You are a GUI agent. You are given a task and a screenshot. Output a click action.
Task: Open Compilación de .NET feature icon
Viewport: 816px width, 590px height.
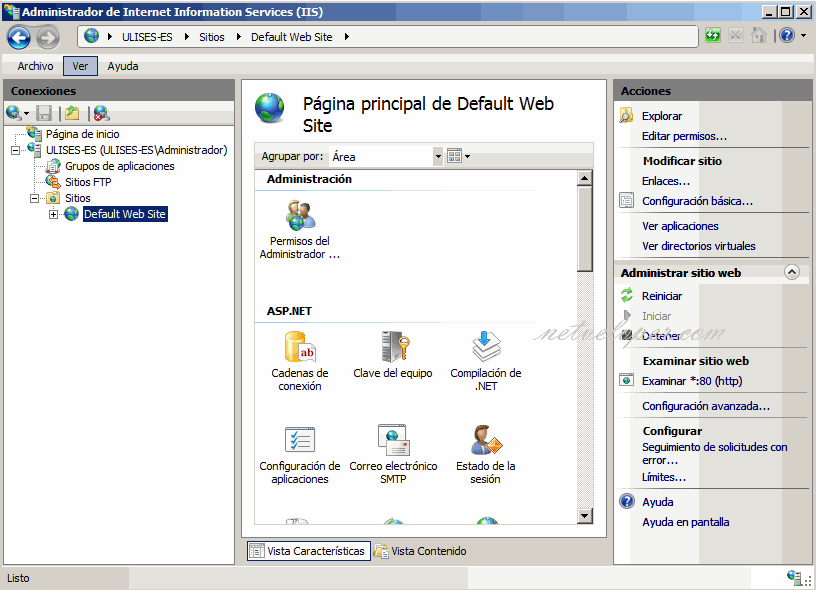coord(486,347)
